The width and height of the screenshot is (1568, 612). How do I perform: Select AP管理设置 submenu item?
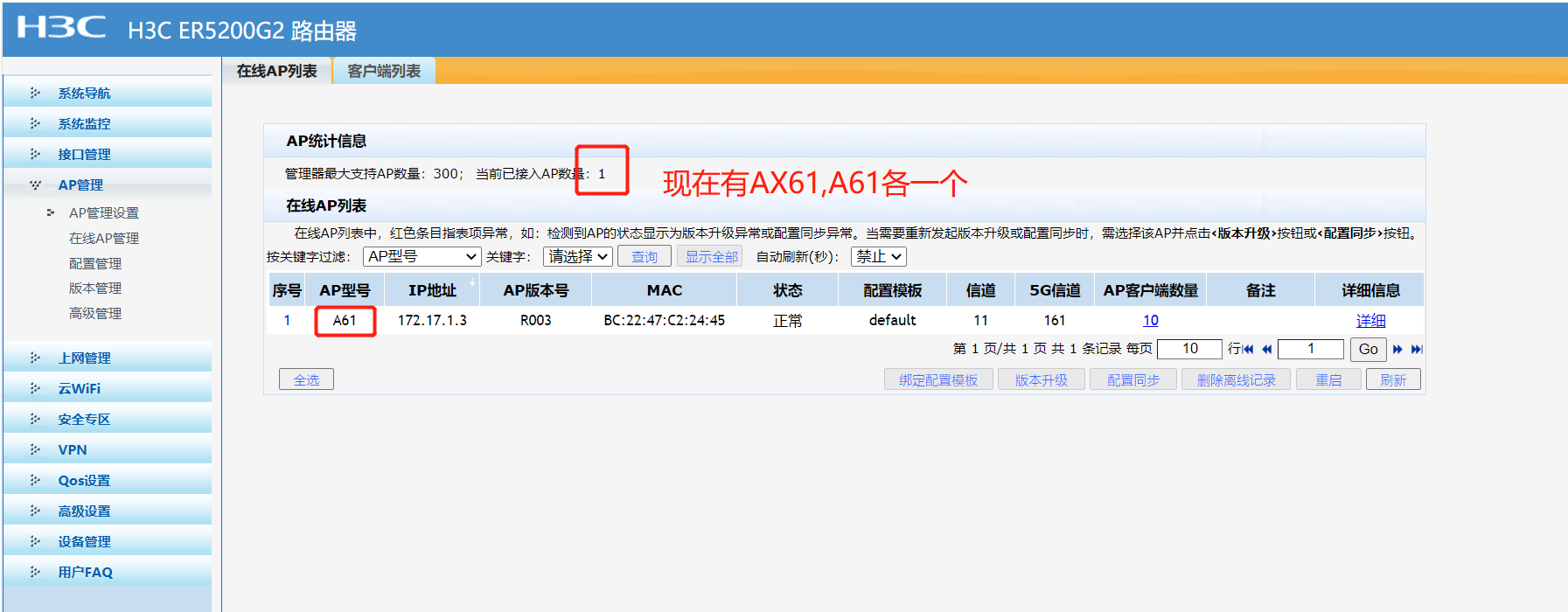tap(104, 212)
